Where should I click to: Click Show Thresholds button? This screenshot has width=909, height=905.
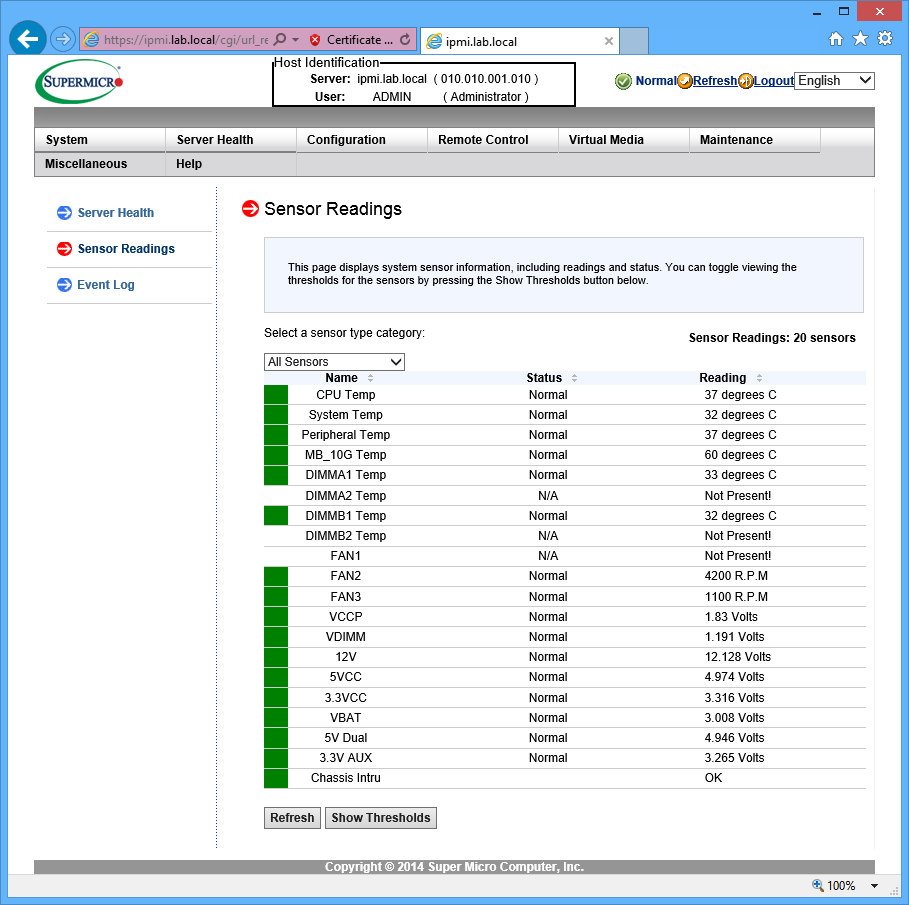pos(381,818)
